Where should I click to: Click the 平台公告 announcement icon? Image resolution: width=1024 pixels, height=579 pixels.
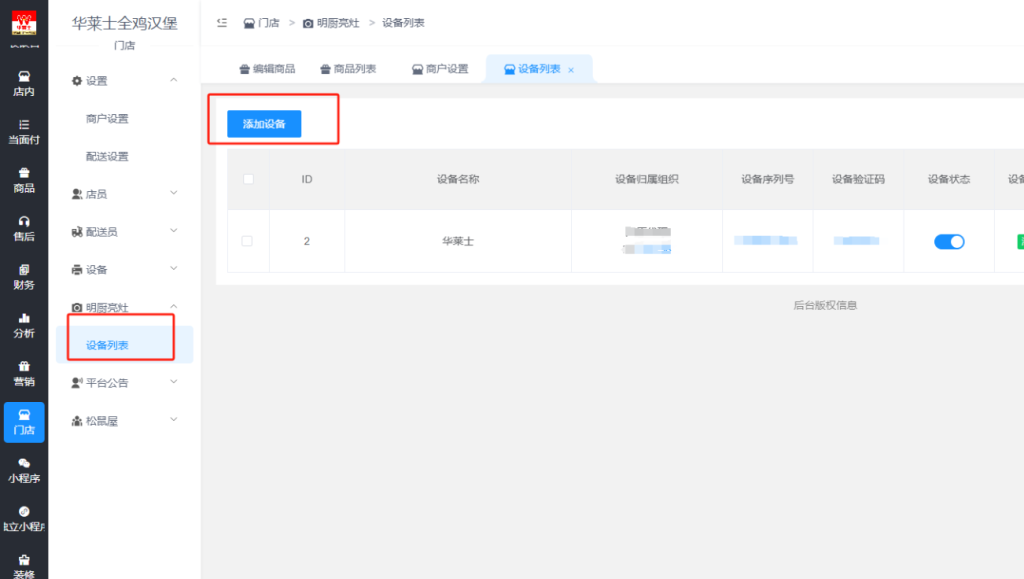[x=76, y=383]
